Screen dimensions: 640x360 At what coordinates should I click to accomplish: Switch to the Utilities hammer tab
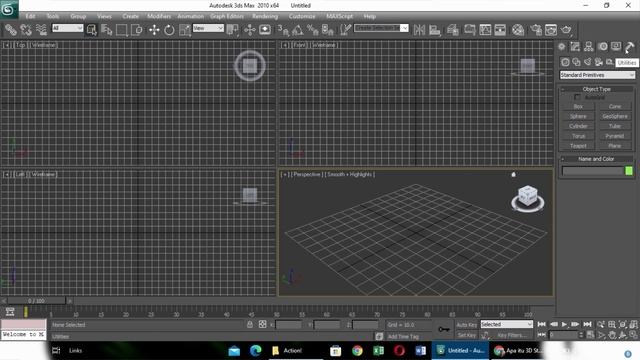coord(629,47)
